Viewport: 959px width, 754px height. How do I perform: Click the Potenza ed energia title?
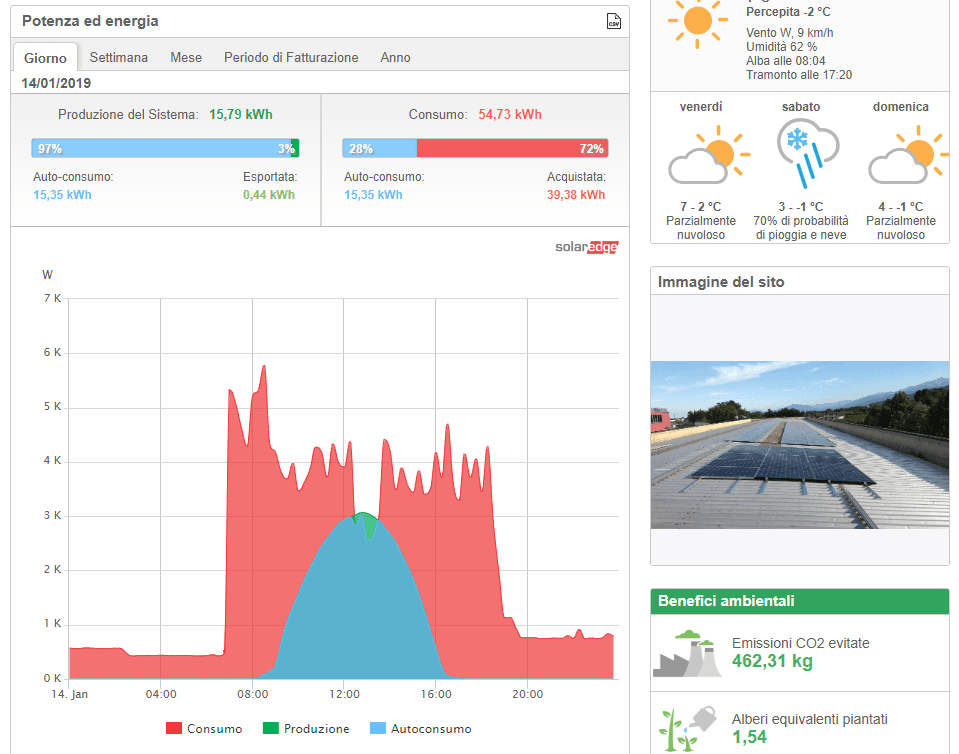click(91, 21)
